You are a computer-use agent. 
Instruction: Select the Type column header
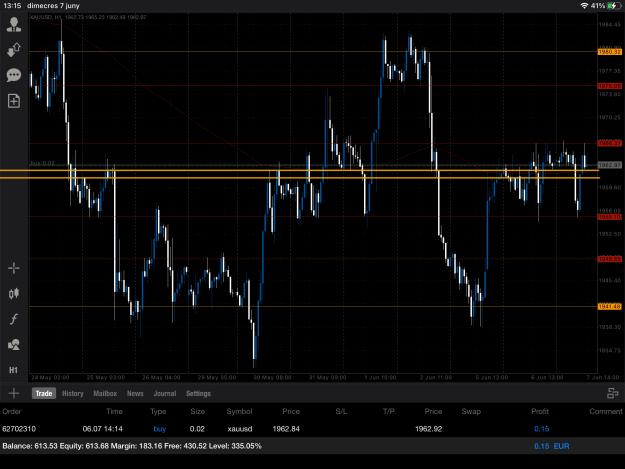tap(158, 412)
